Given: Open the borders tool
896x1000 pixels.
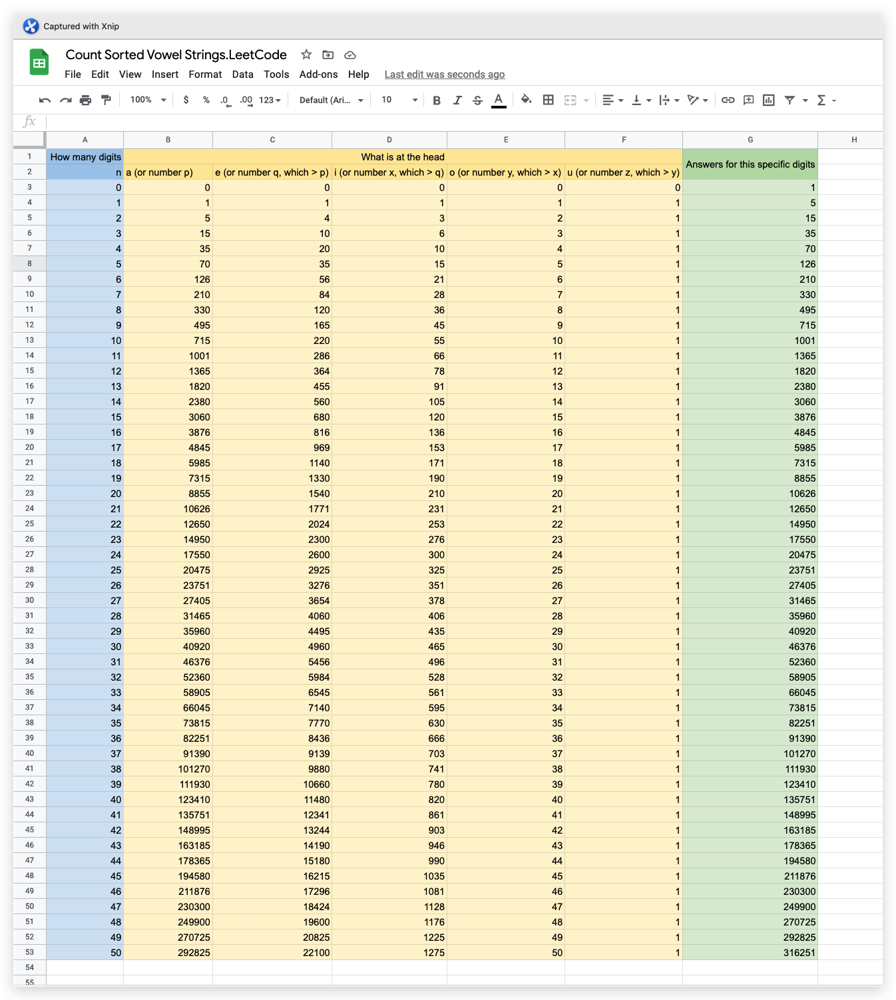Looking at the screenshot, I should coord(548,100).
